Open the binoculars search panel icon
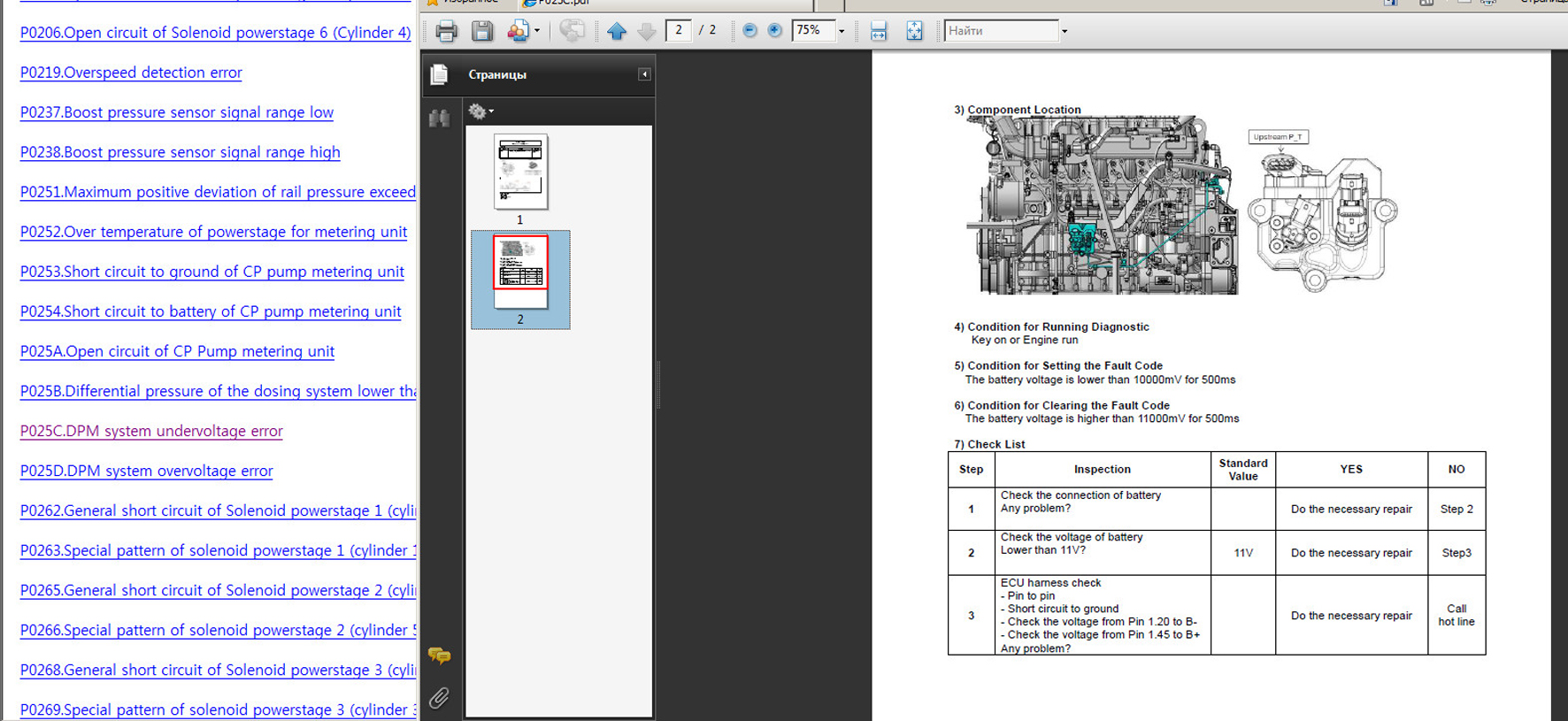The width and height of the screenshot is (1568, 721). pos(439,118)
